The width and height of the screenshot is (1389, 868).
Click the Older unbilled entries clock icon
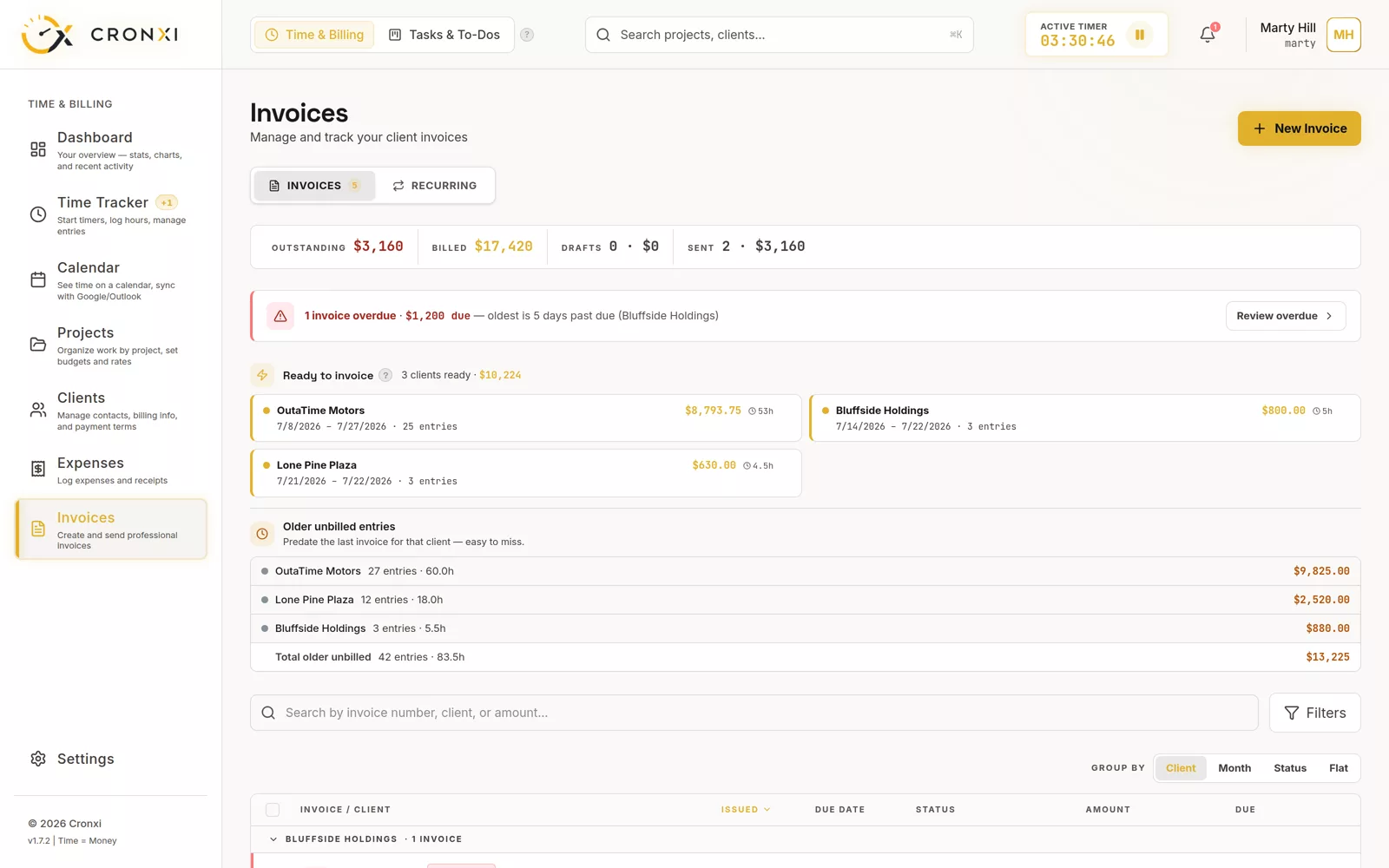[x=262, y=534]
